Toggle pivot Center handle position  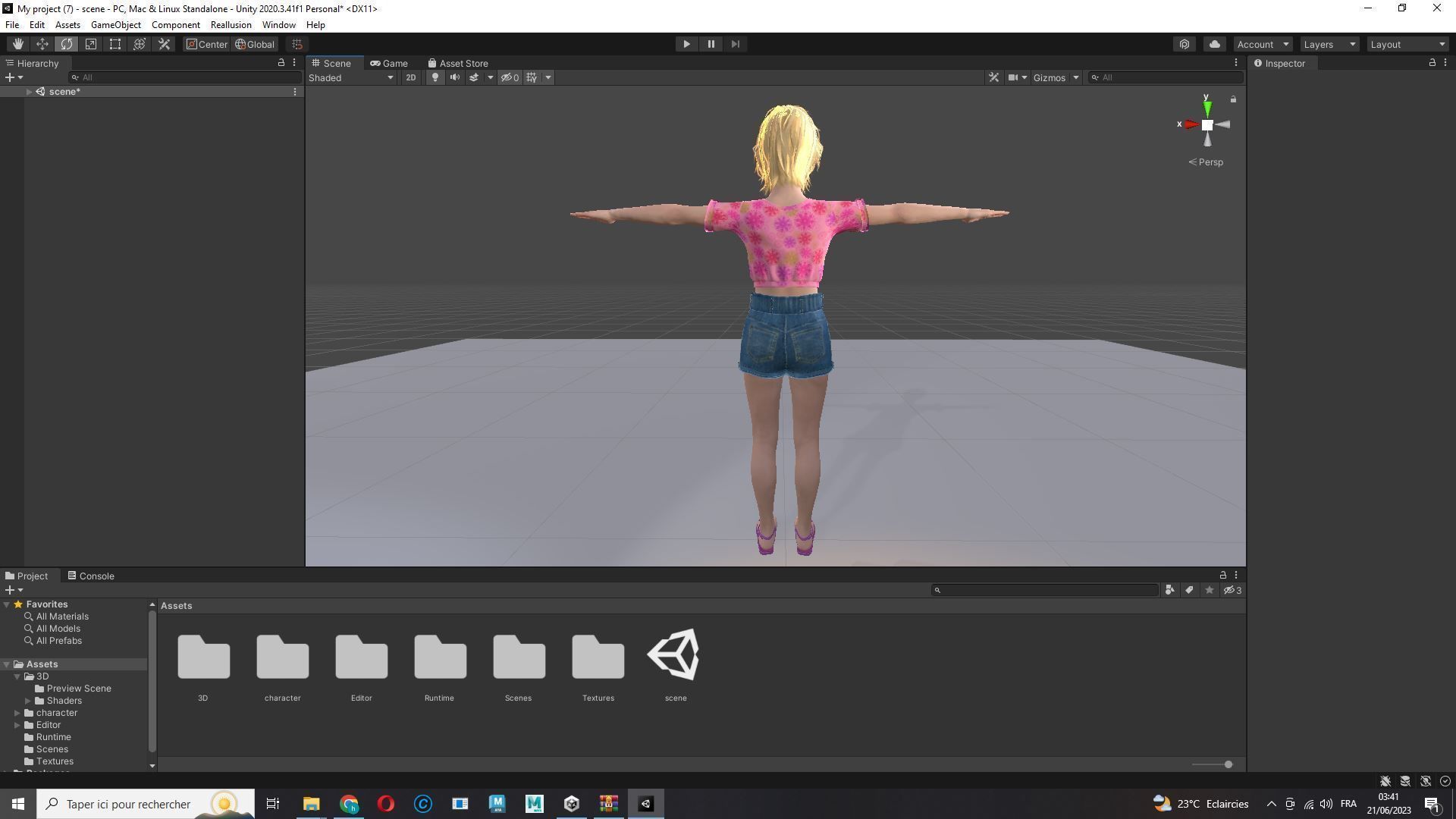click(x=207, y=44)
